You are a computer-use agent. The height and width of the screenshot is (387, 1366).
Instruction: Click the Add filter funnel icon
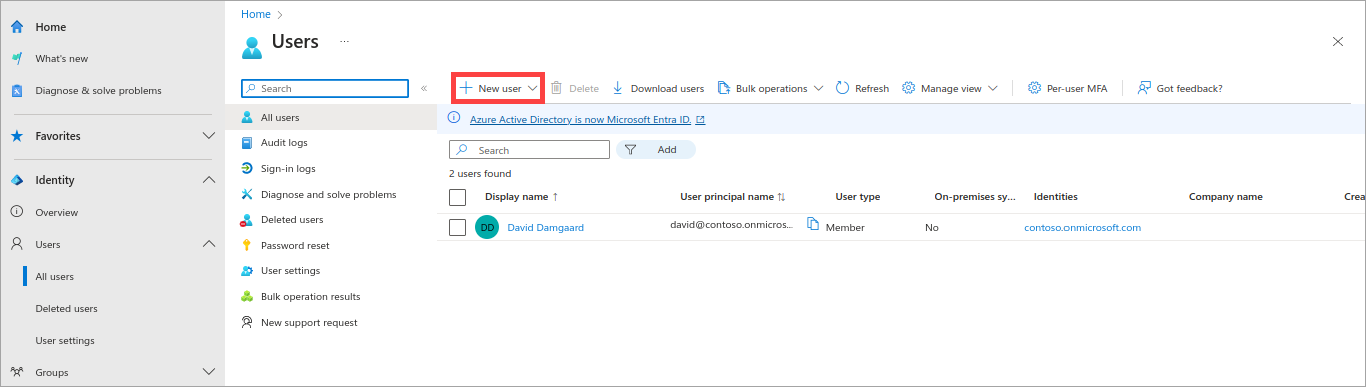(x=631, y=150)
